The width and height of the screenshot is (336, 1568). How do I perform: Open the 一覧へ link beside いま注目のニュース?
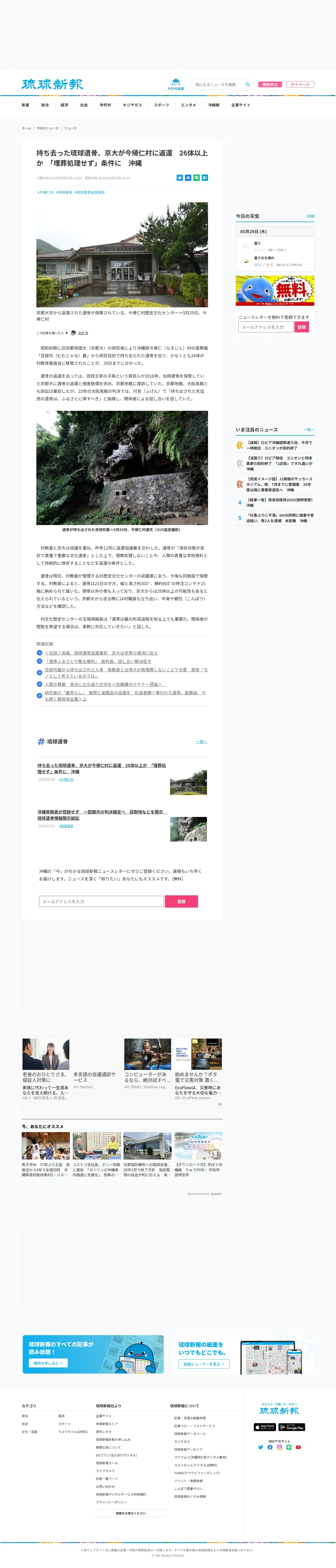[309, 430]
